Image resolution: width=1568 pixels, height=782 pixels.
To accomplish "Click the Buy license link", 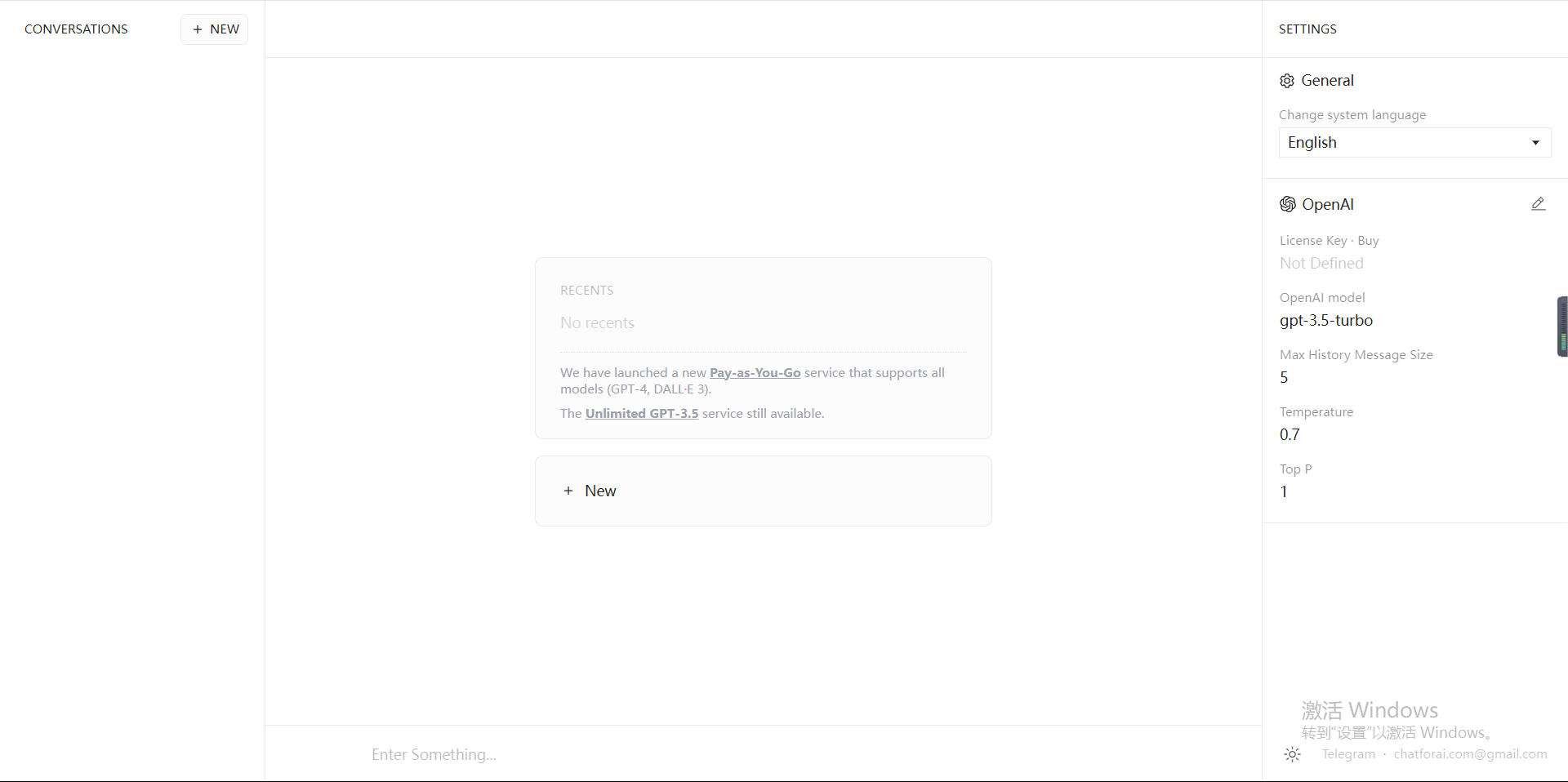I will [1368, 240].
